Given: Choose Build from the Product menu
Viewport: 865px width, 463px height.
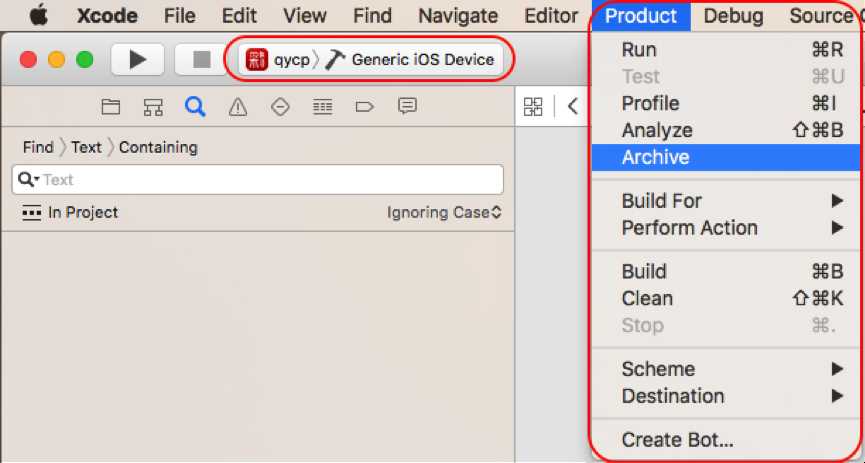Looking at the screenshot, I should 725,272.
